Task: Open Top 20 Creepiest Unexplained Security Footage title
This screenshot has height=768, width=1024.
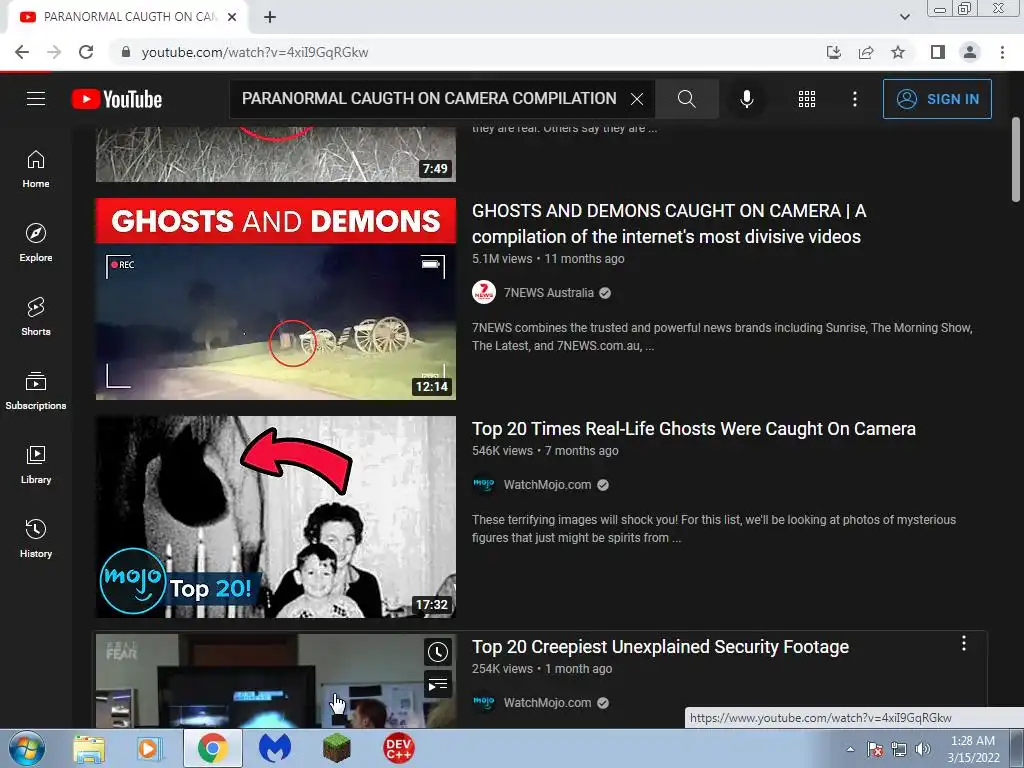Action: pyautogui.click(x=660, y=647)
